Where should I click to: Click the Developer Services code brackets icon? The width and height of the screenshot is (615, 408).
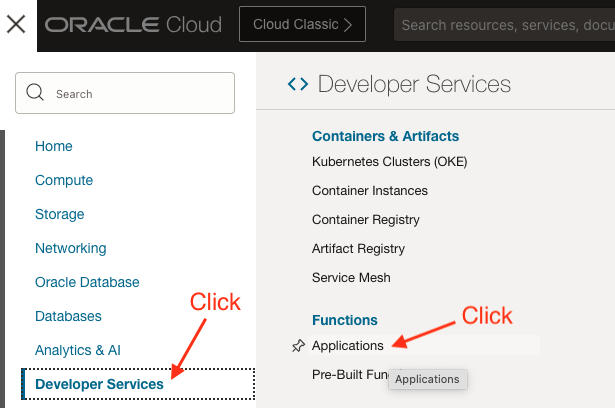[298, 84]
